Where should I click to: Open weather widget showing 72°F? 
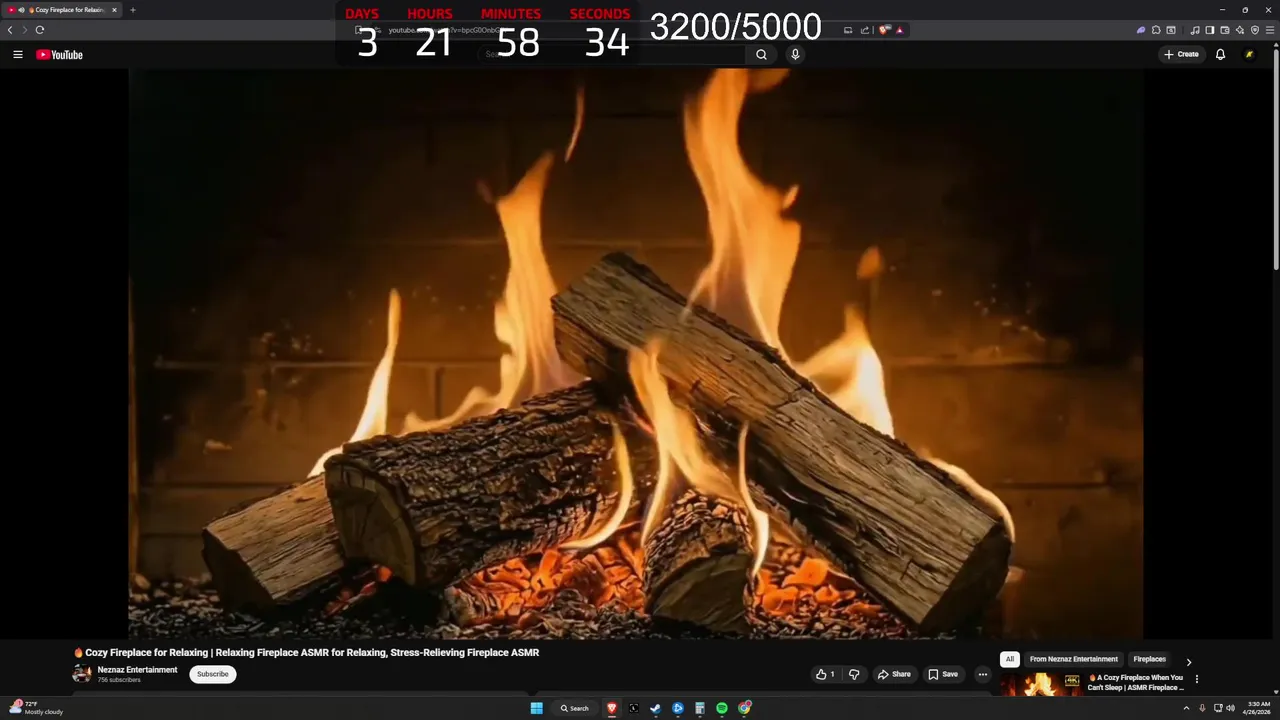38,708
